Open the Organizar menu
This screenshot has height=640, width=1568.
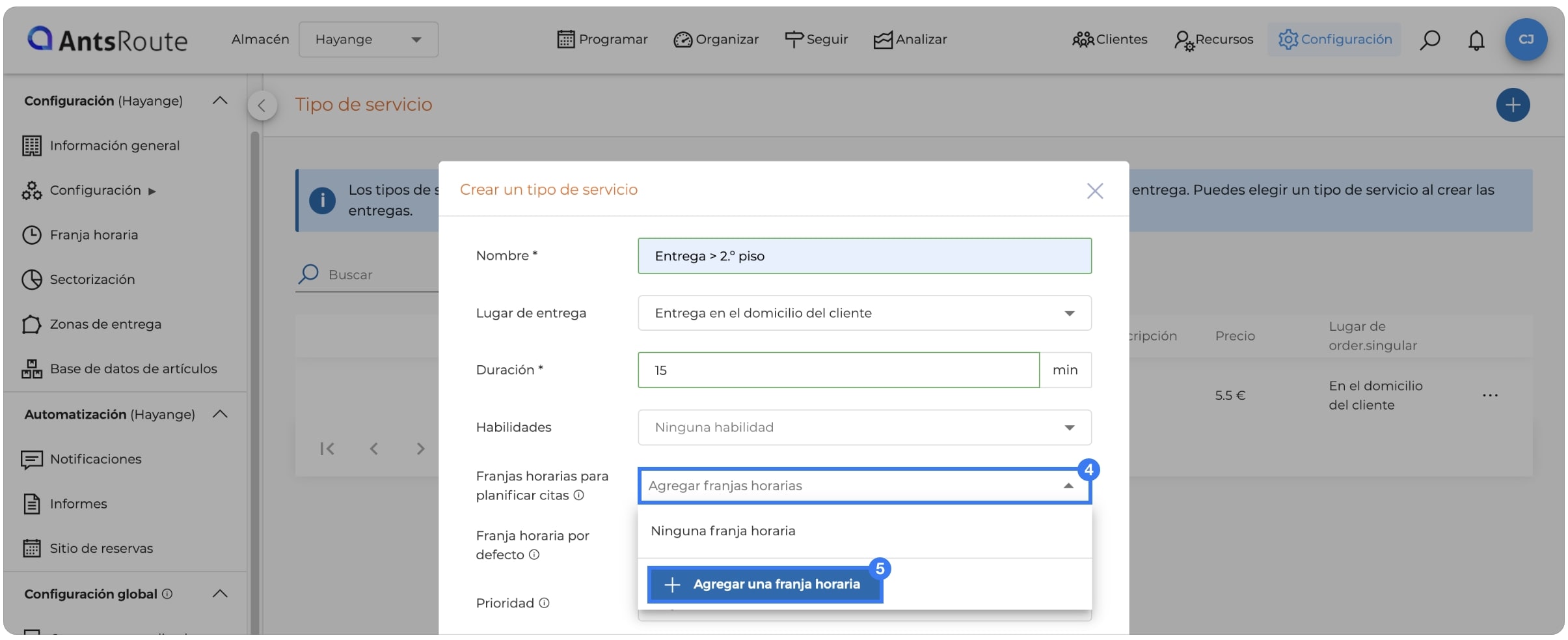click(x=716, y=39)
